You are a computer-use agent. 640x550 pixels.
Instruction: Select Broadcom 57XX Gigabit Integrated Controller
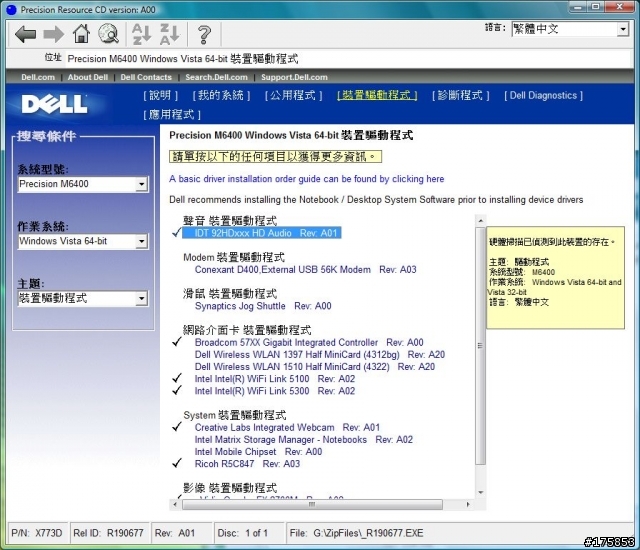(x=309, y=342)
